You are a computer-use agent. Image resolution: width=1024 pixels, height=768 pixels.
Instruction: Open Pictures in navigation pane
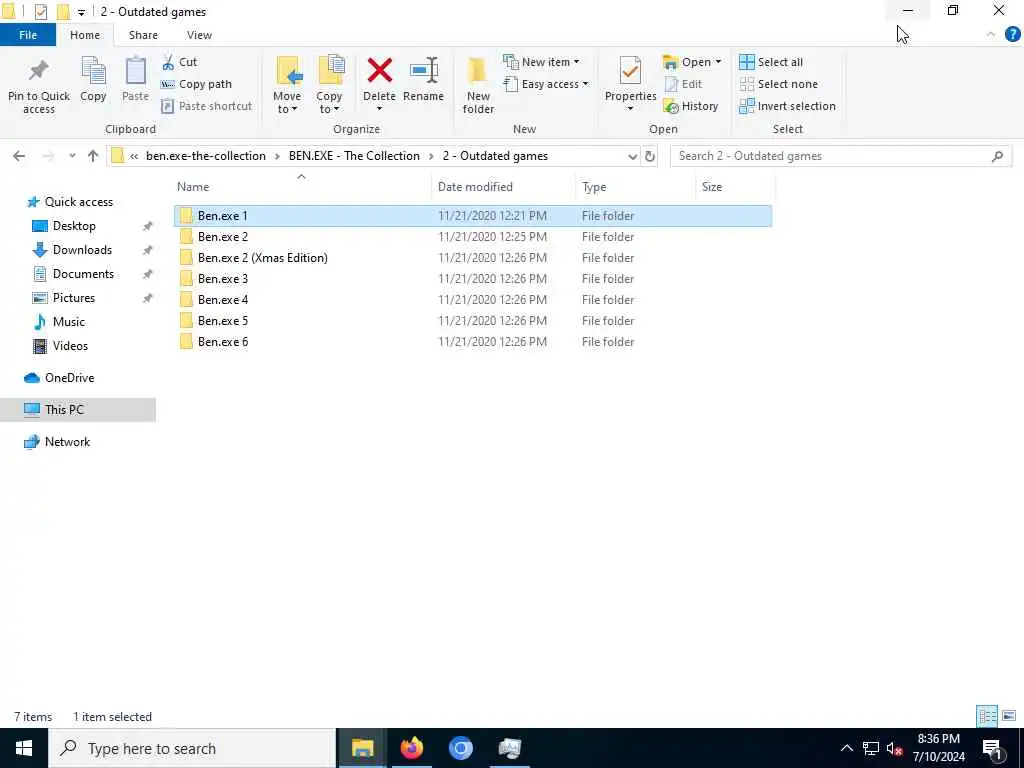73,298
